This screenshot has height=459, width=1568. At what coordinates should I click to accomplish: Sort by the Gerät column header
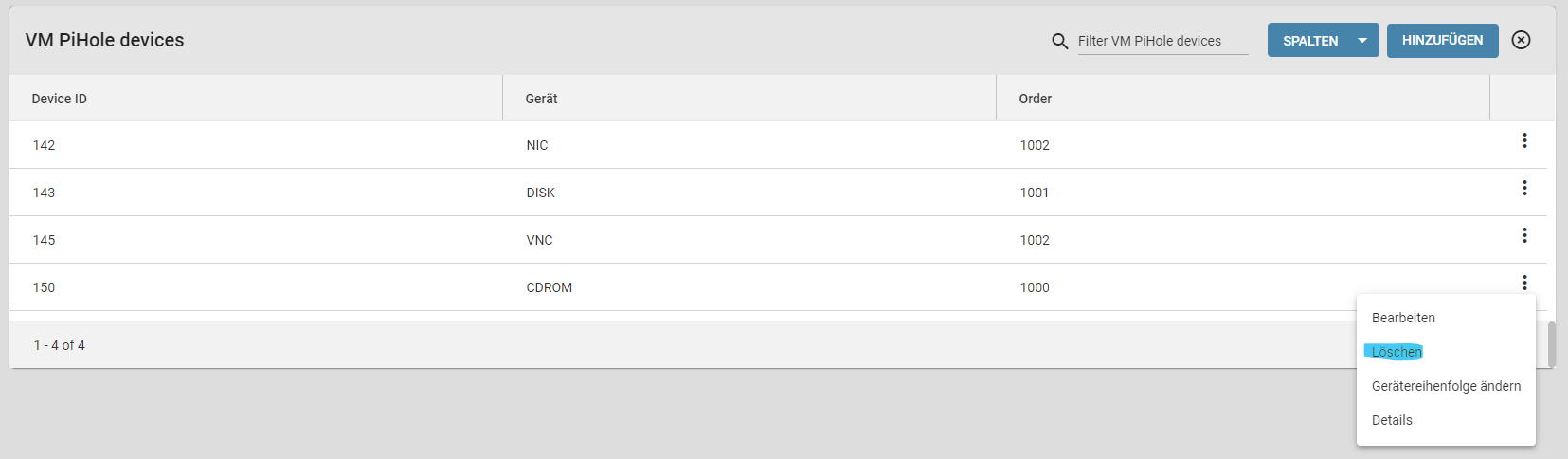(541, 99)
